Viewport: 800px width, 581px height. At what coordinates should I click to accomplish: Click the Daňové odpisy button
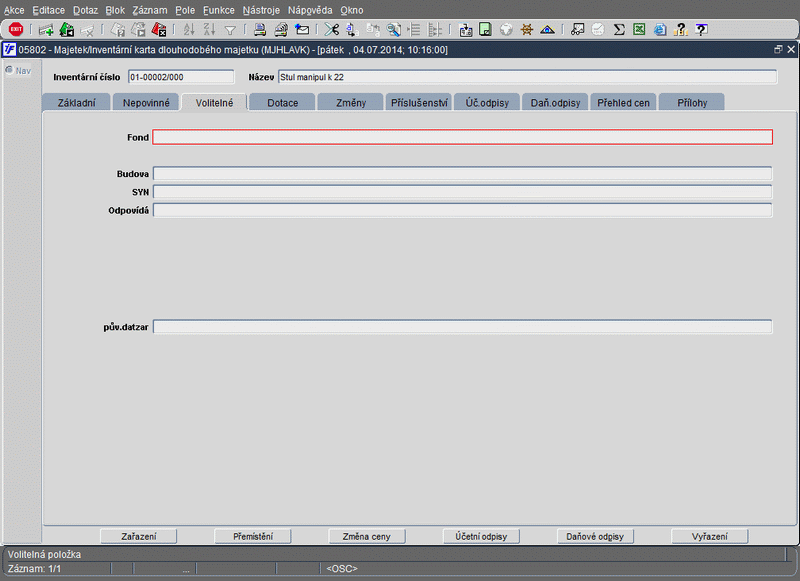click(595, 536)
